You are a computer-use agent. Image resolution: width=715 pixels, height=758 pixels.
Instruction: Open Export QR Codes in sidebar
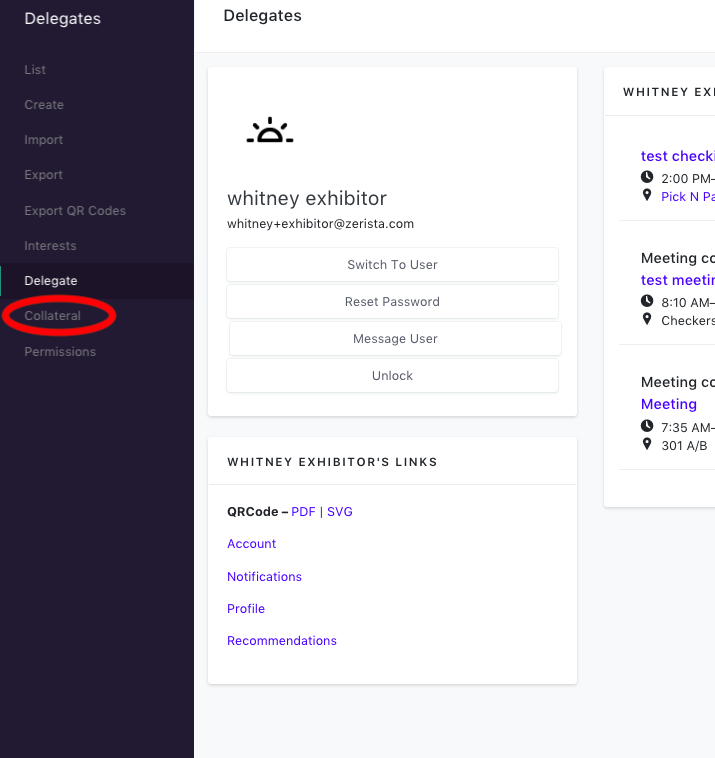point(75,211)
